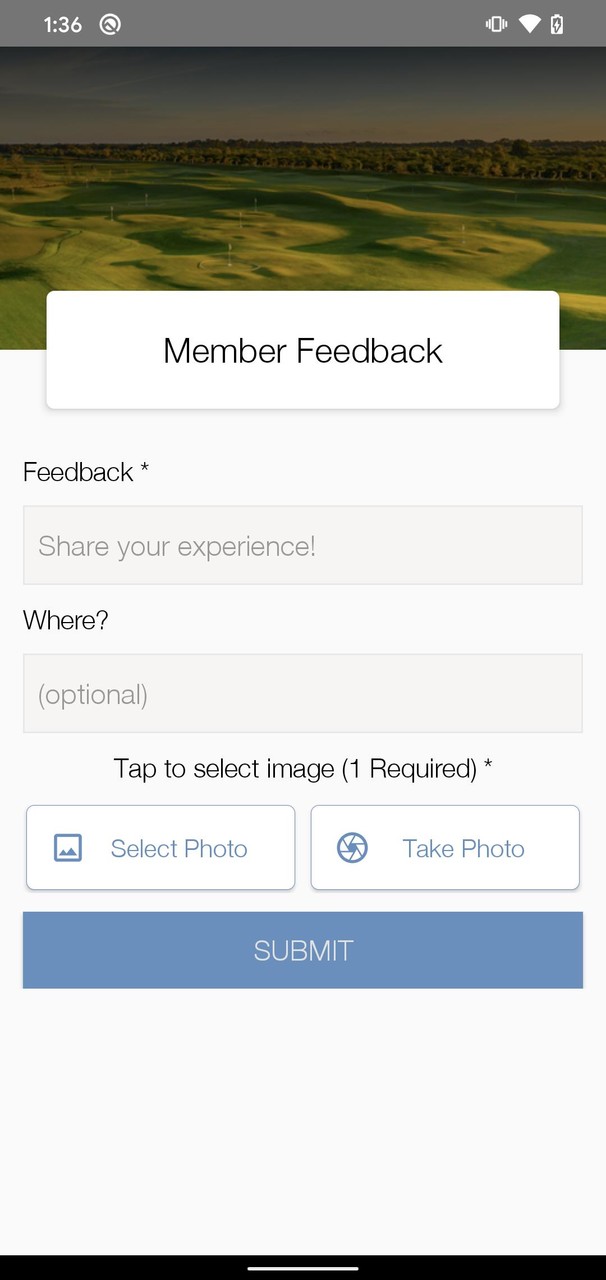
Task: Tap the vibrate mode status bar icon
Action: click(x=496, y=24)
